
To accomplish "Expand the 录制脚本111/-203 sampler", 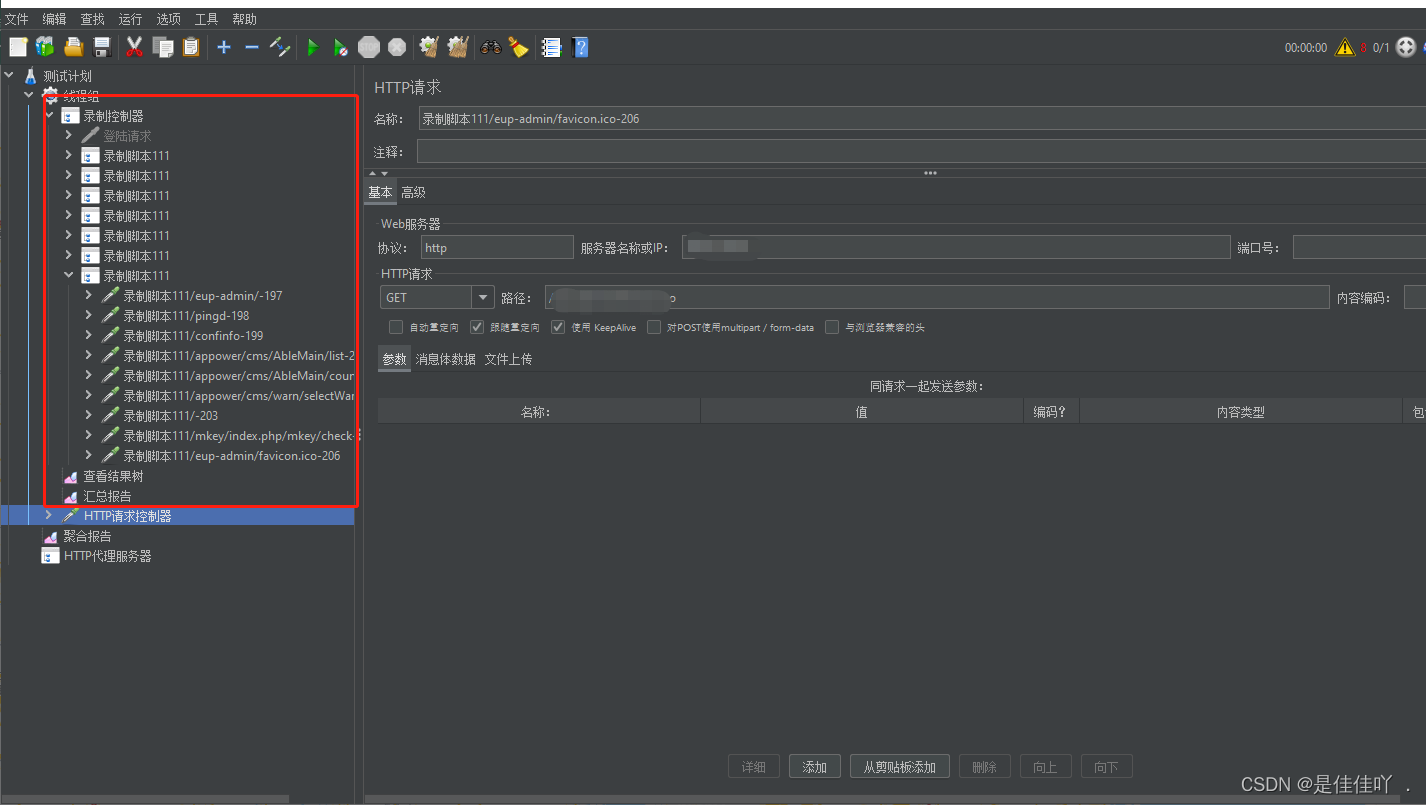I will coord(88,415).
